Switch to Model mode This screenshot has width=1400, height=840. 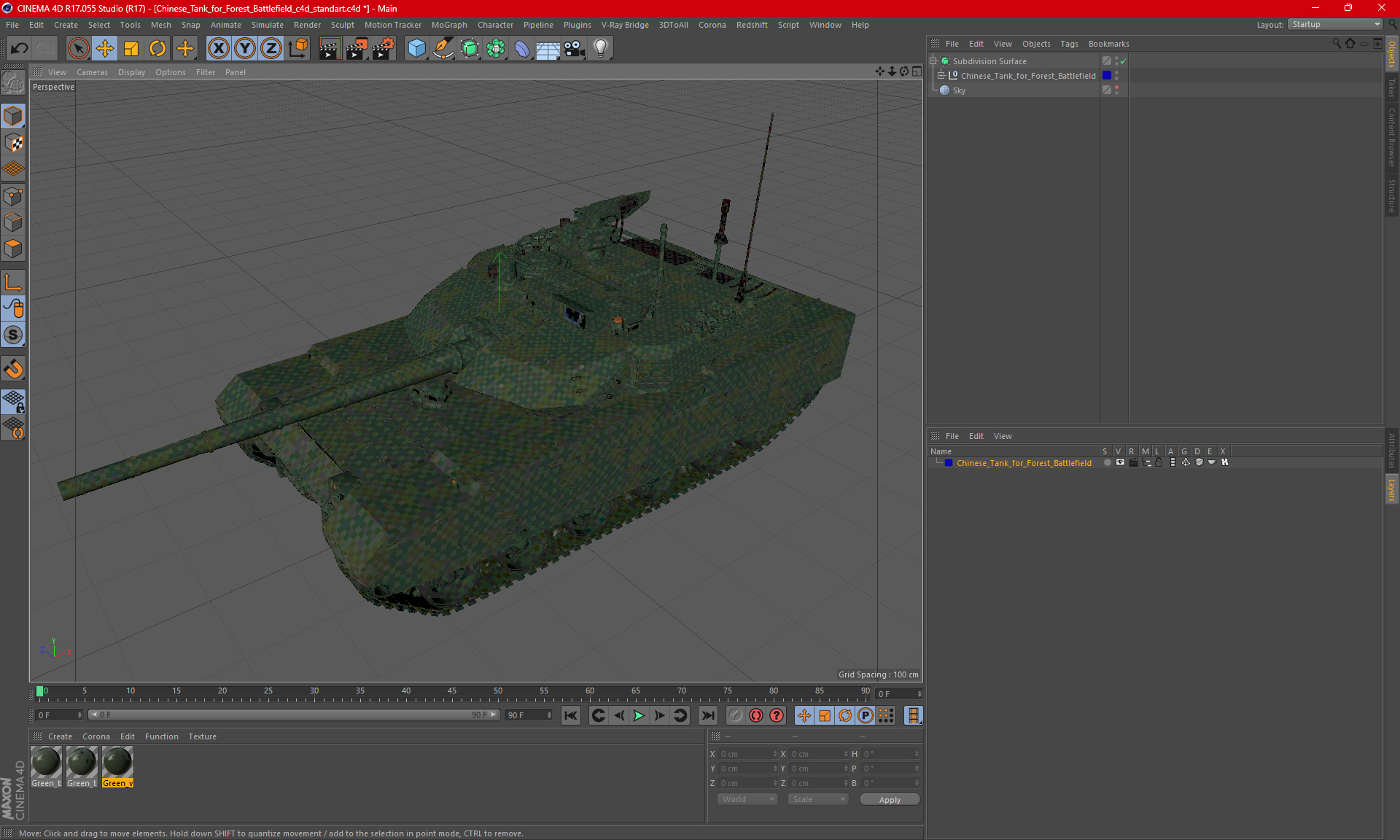click(13, 116)
